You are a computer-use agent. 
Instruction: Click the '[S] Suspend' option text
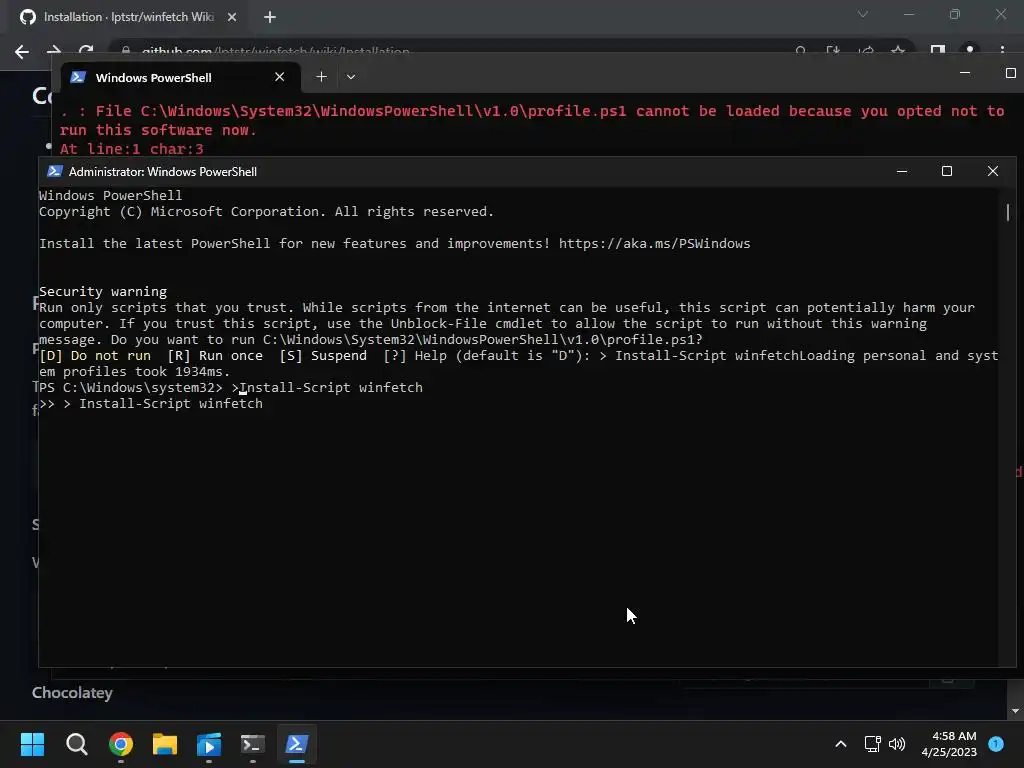[x=323, y=356]
